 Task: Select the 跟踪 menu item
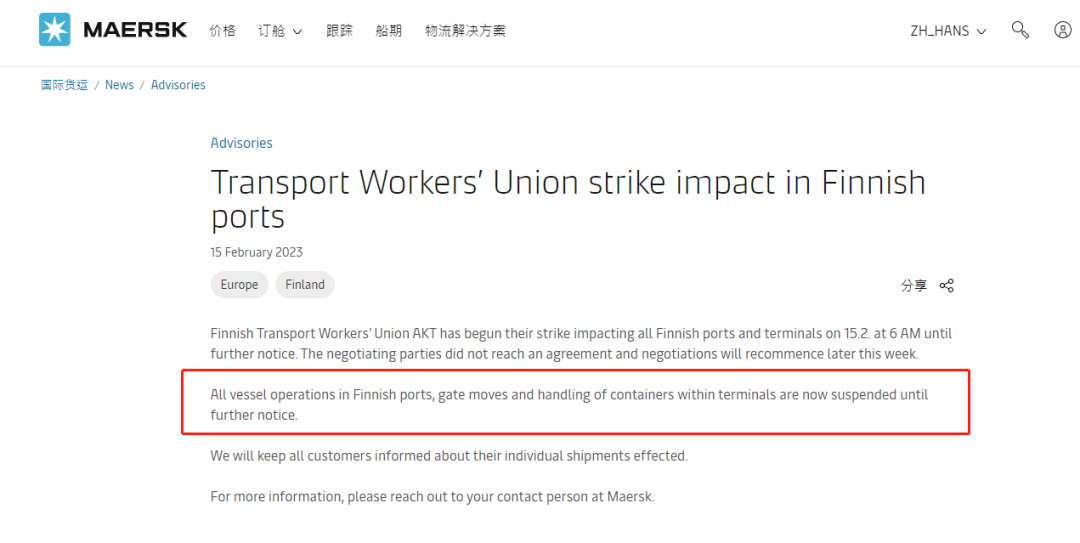[x=340, y=30]
